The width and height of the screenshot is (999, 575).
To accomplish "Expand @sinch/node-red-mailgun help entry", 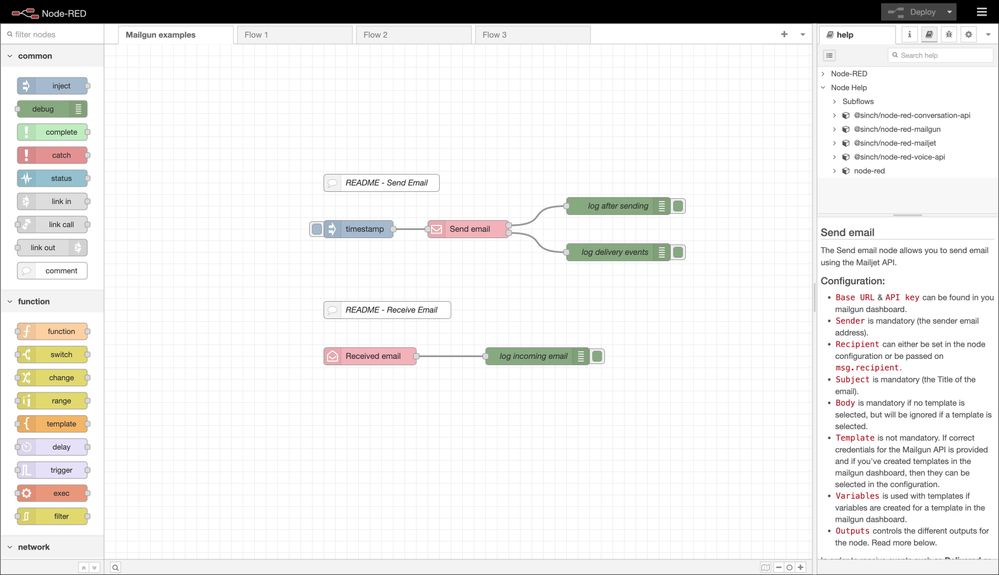I will (835, 129).
